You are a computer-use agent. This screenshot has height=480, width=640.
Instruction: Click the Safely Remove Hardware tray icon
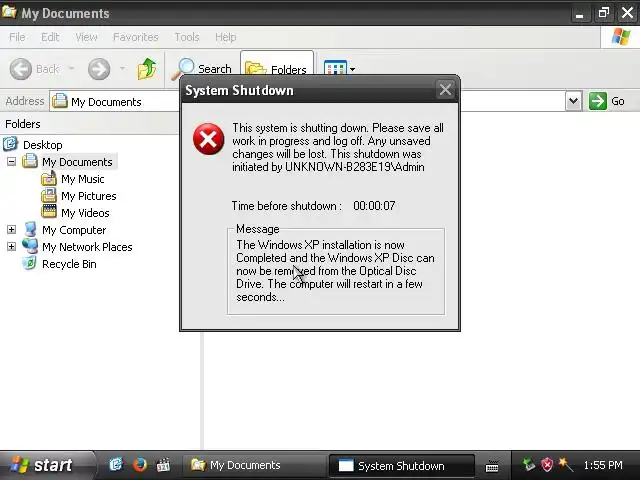[x=529, y=465]
